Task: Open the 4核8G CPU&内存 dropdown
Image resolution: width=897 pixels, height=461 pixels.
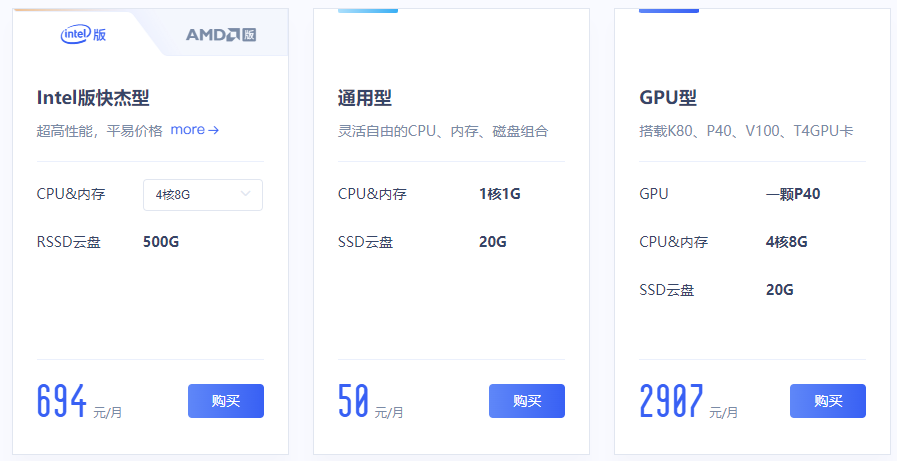Action: (203, 195)
